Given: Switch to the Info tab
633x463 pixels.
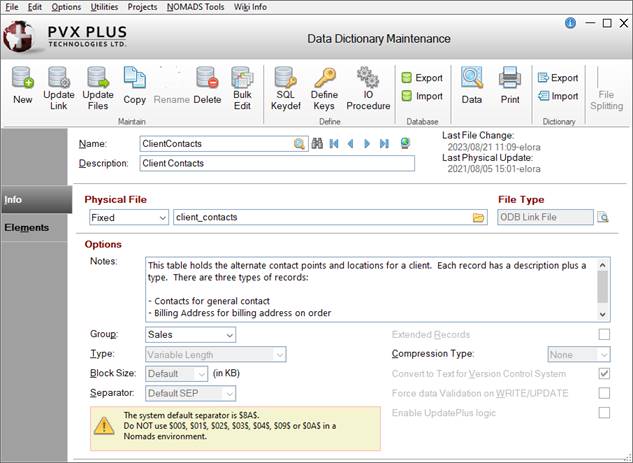Looking at the screenshot, I should pyautogui.click(x=36, y=199).
